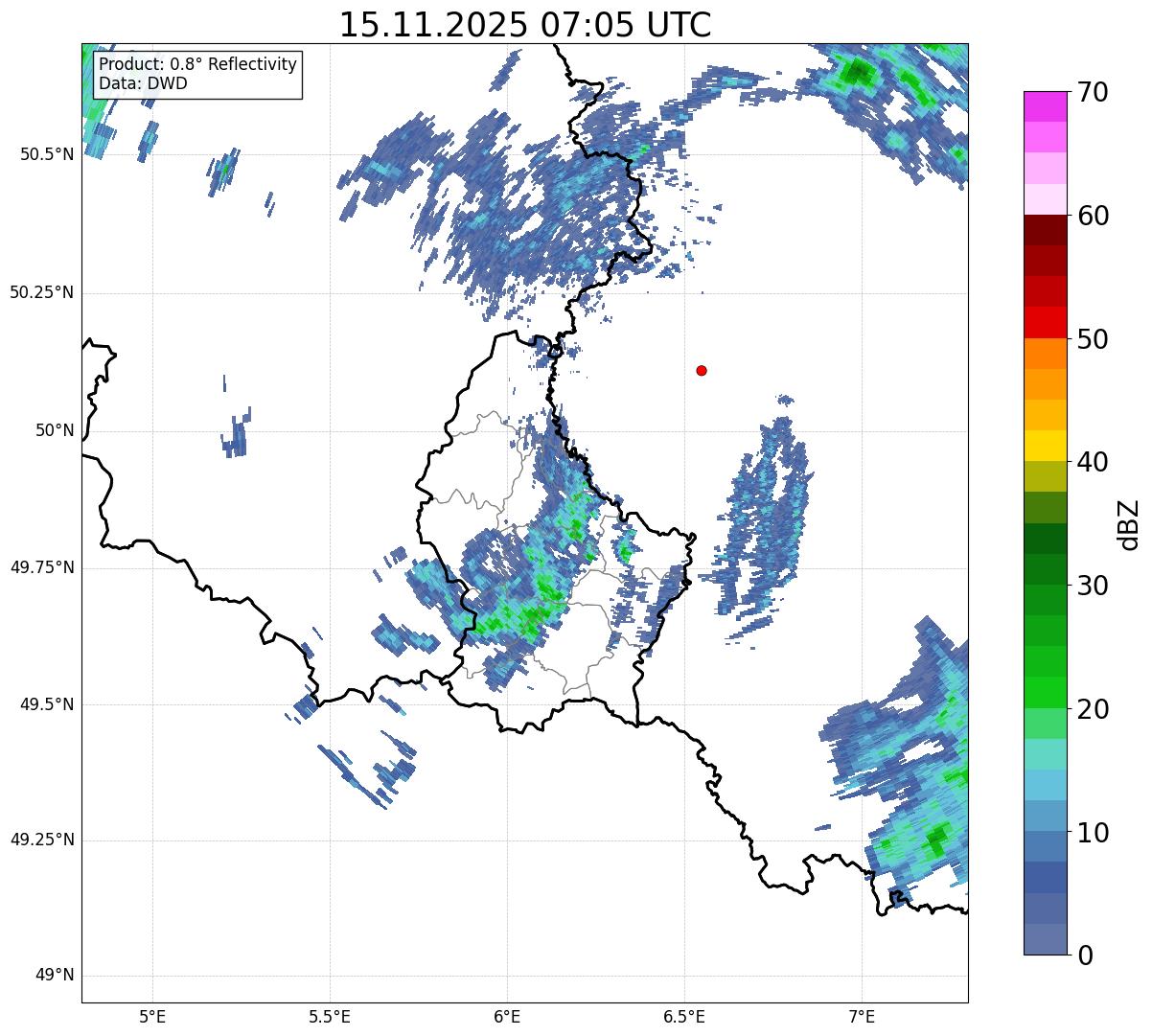
Task: Click the 49.5°N latitude label
Action: [47, 704]
